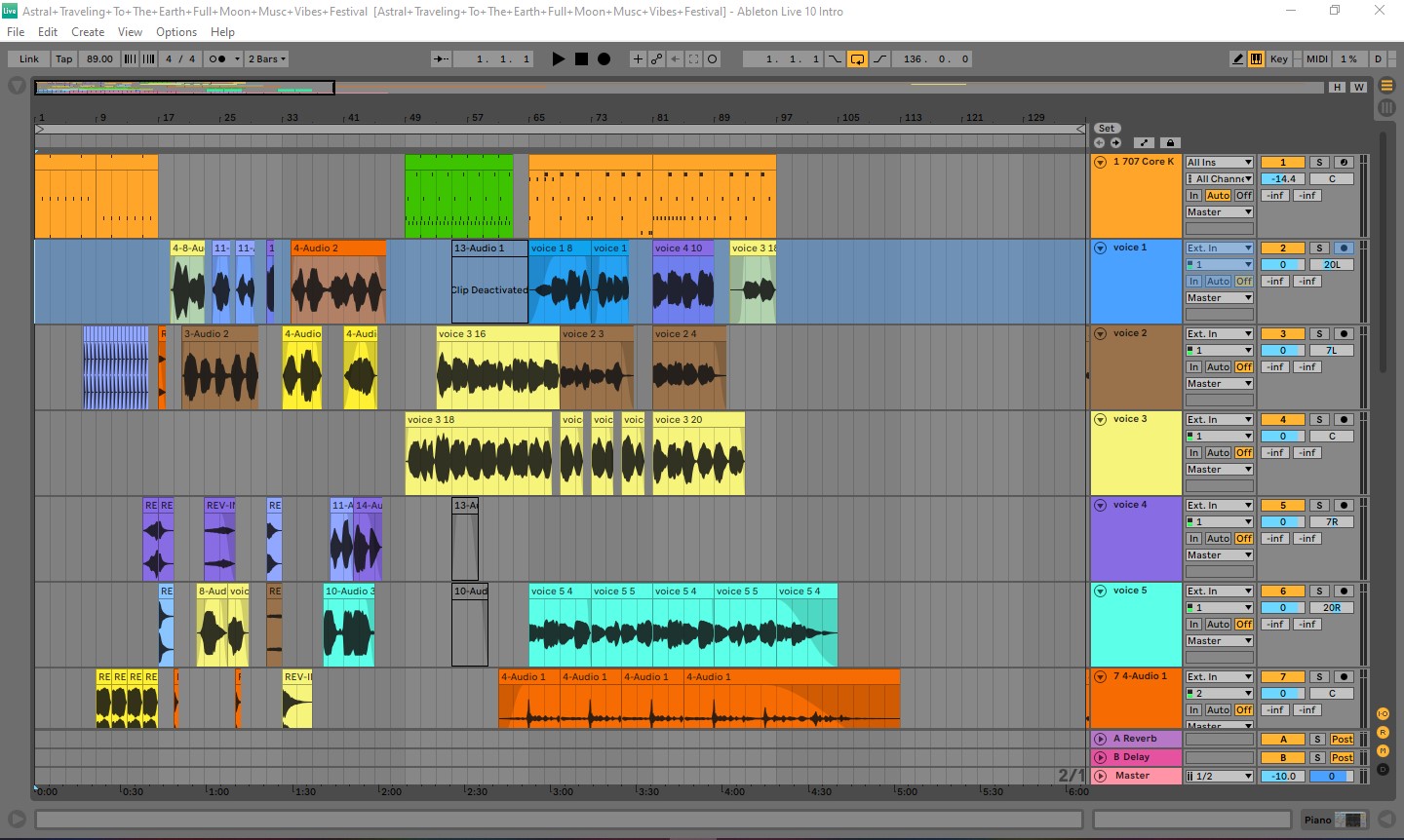The width and height of the screenshot is (1404, 840).
Task: Show or hide the I-O section
Action: pos(1383,714)
